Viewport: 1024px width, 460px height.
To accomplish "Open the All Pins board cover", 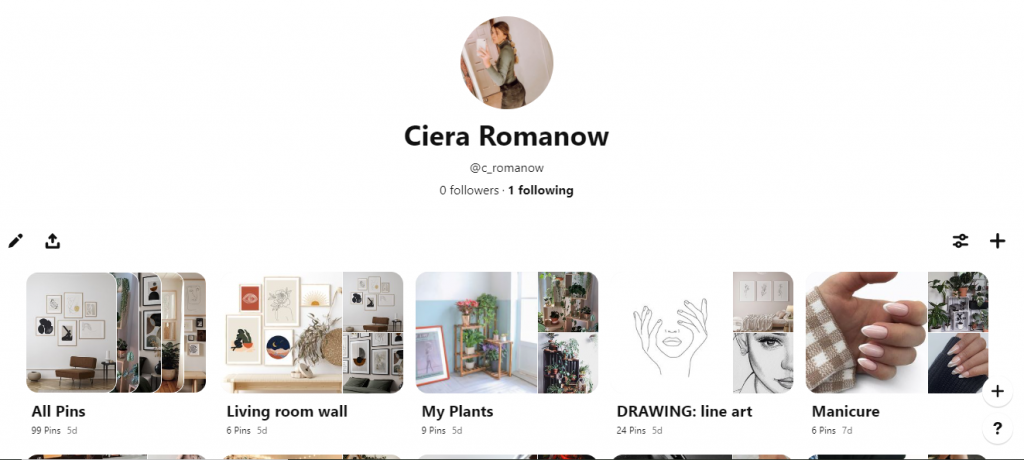I will pos(116,333).
